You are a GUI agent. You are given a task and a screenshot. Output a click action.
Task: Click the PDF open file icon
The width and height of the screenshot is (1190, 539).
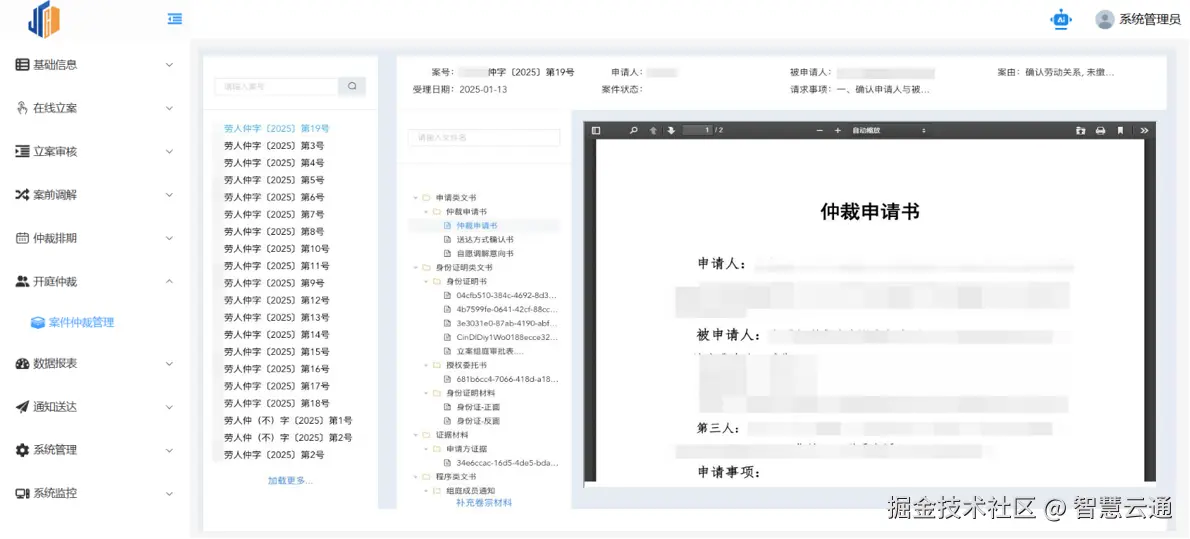click(x=1081, y=131)
